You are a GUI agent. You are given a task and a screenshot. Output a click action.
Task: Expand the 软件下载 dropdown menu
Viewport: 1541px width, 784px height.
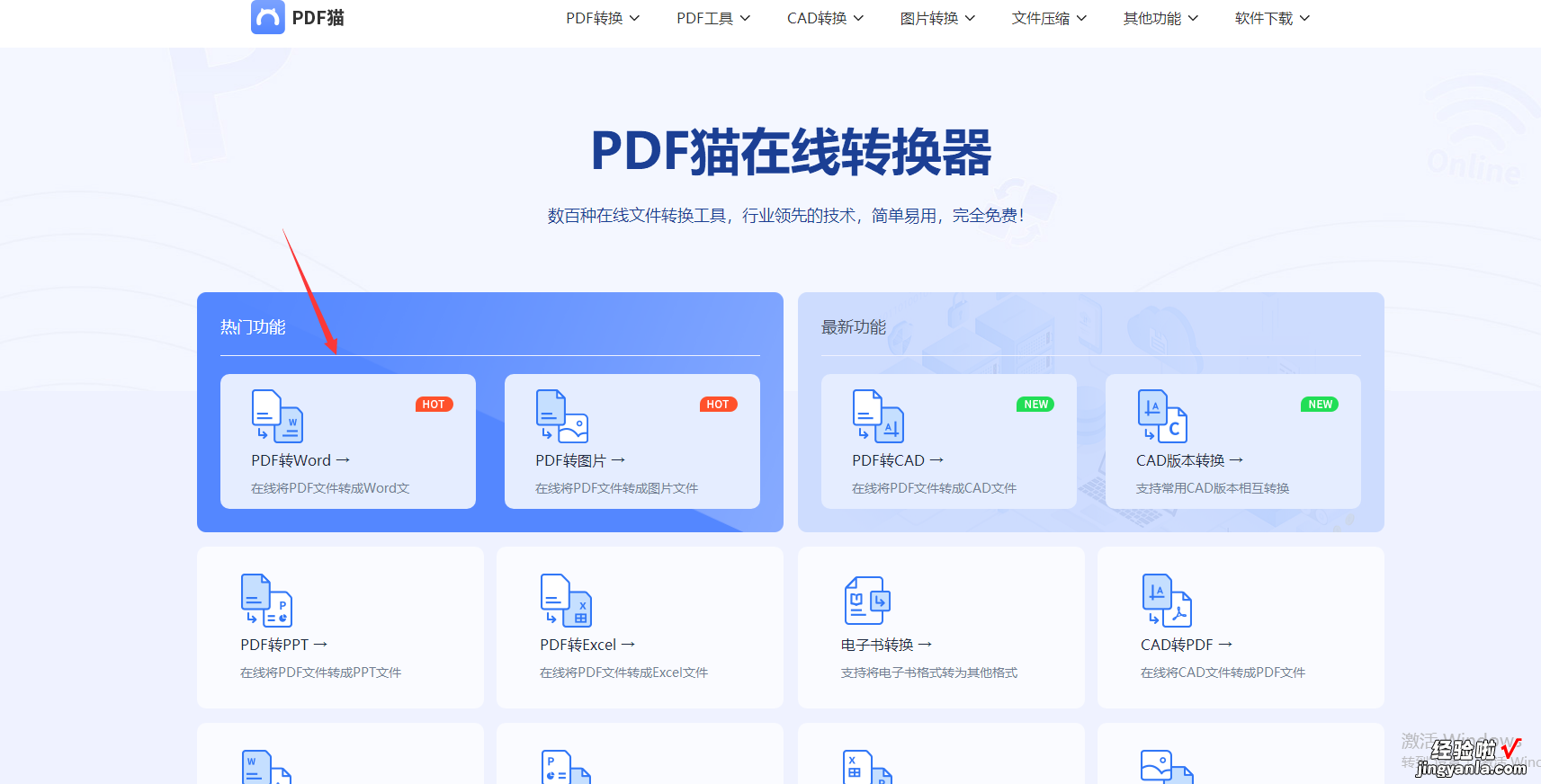[x=1272, y=18]
